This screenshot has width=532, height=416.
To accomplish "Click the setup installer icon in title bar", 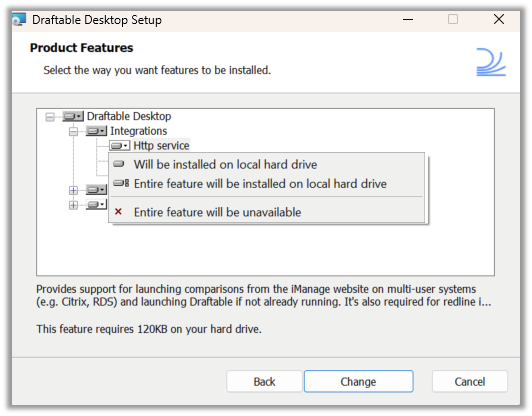I will coord(19,20).
